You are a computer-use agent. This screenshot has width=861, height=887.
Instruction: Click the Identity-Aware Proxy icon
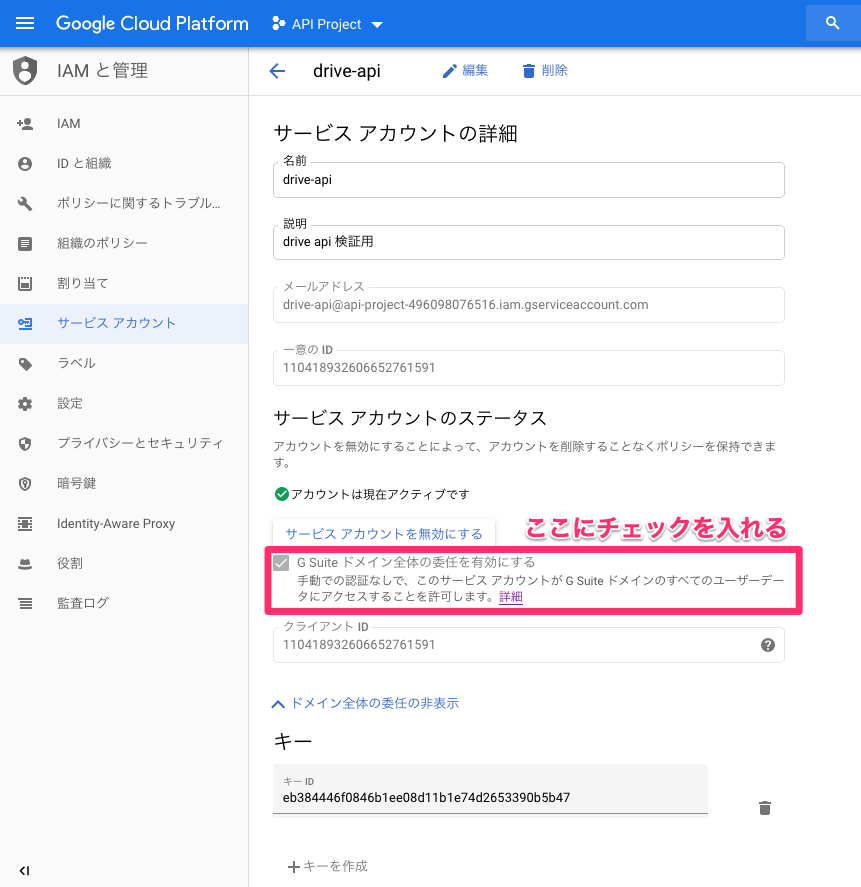25,524
